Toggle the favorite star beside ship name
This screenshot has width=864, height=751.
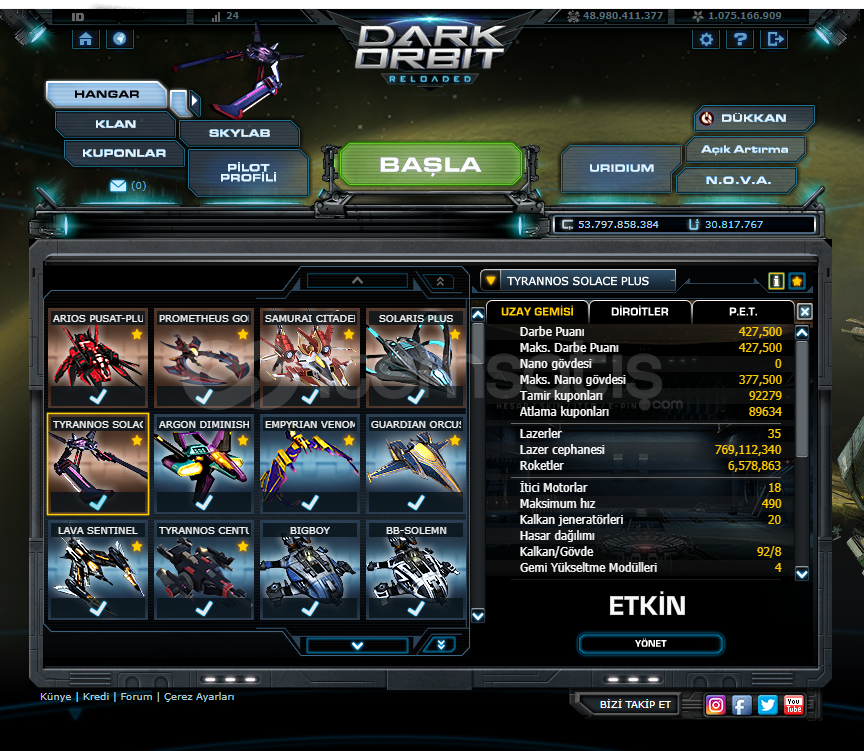tap(797, 281)
